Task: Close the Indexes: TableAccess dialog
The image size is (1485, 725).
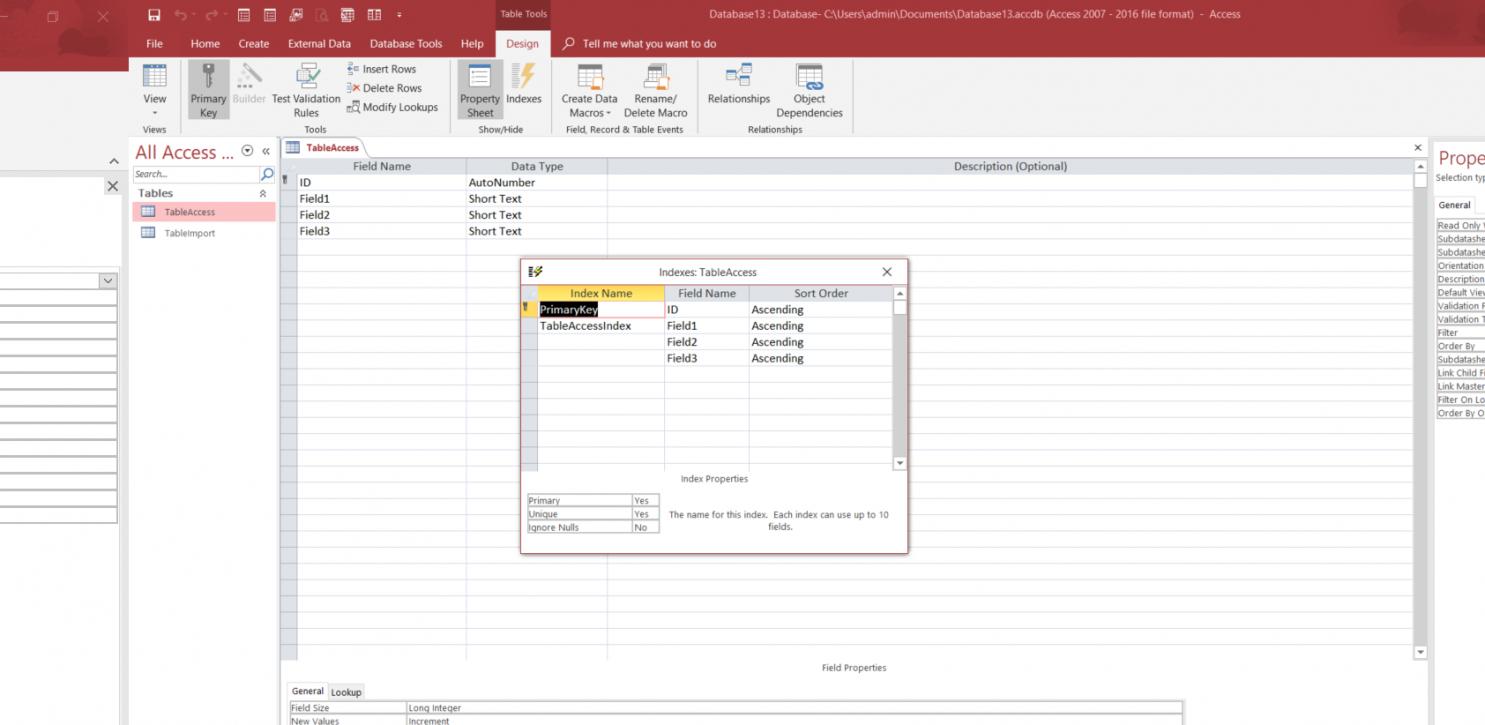Action: click(x=887, y=272)
